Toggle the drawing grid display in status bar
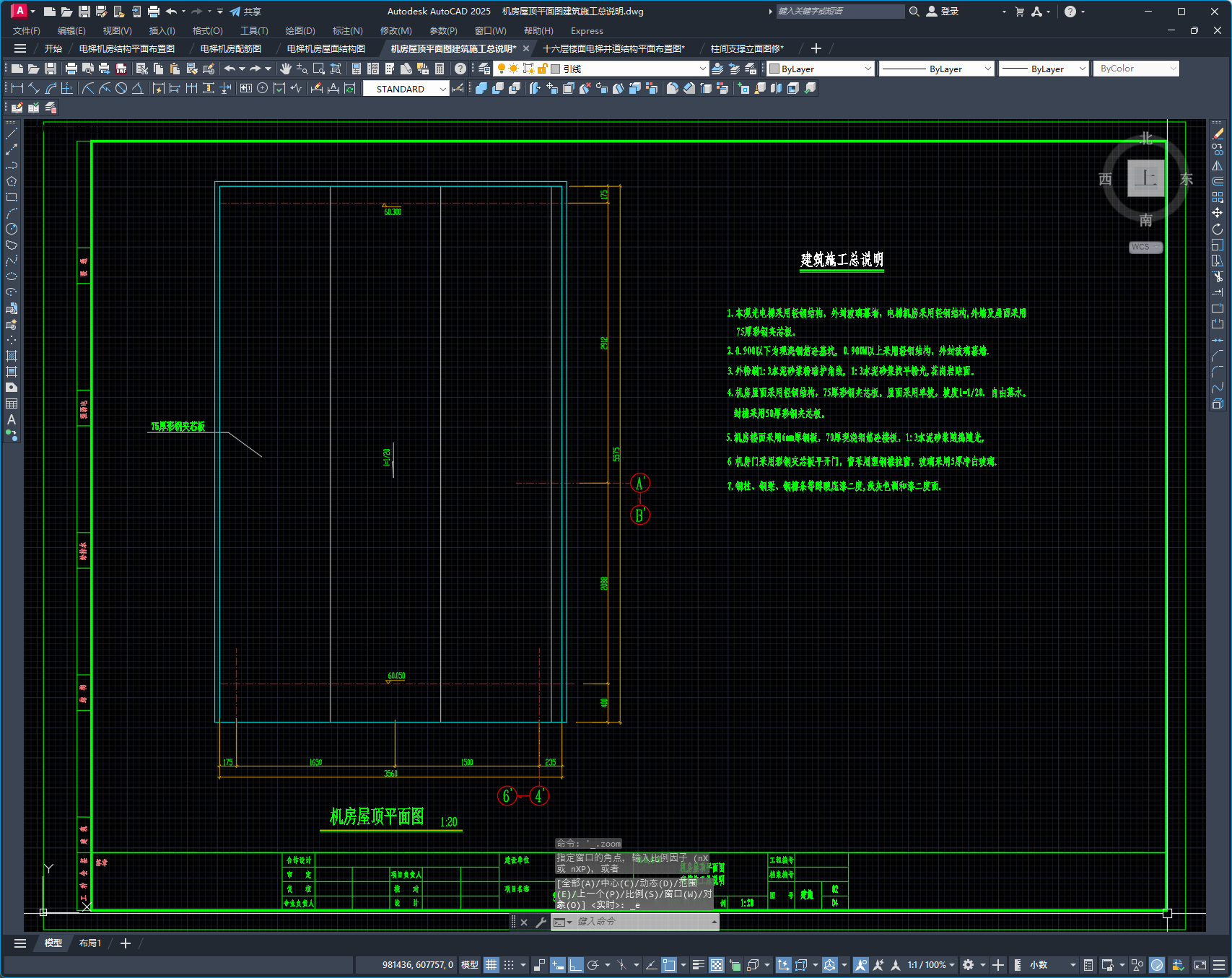Image resolution: width=1232 pixels, height=978 pixels. 492,965
